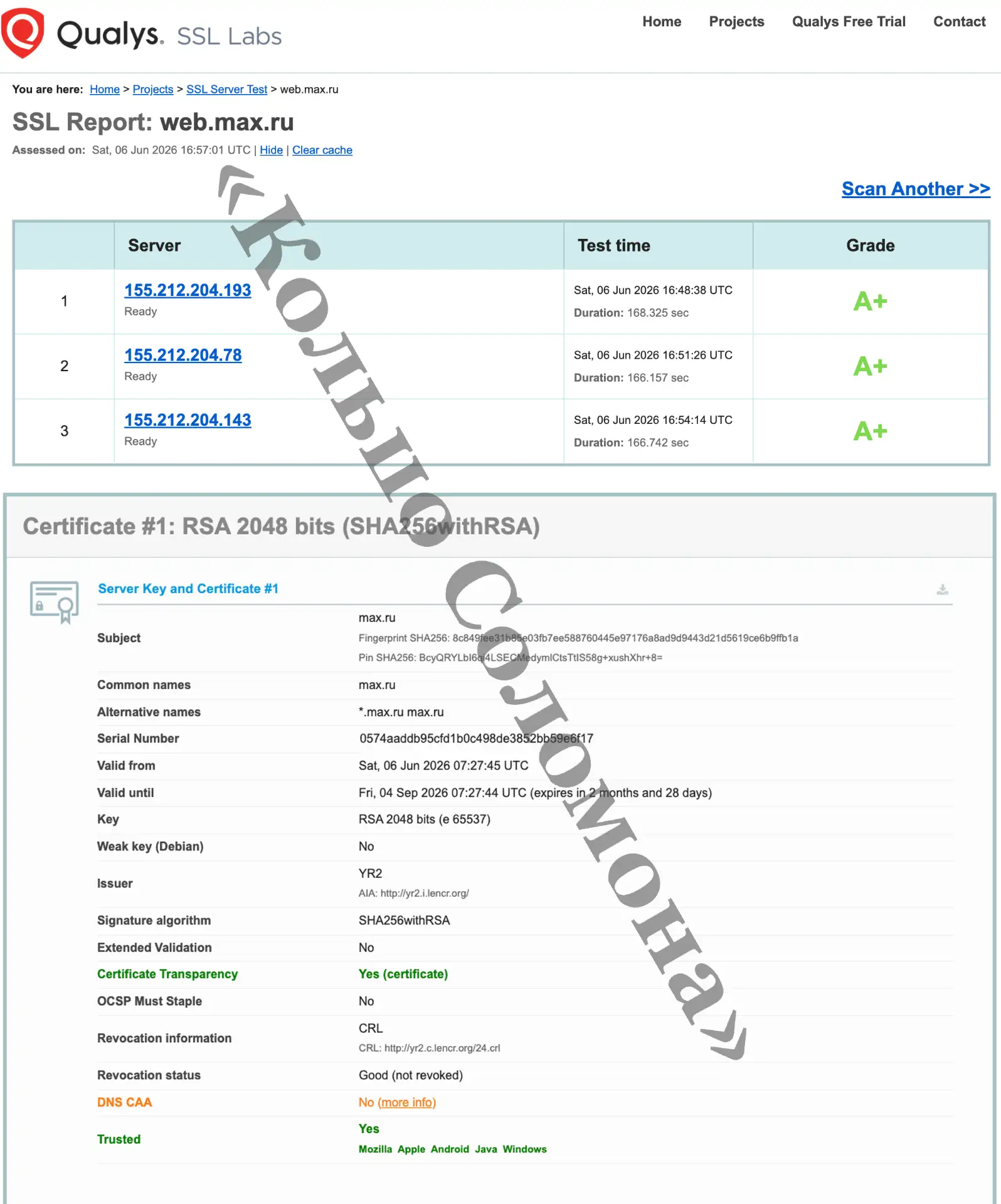Select the issuer name YR2
The image size is (1001, 1204).
(x=370, y=874)
